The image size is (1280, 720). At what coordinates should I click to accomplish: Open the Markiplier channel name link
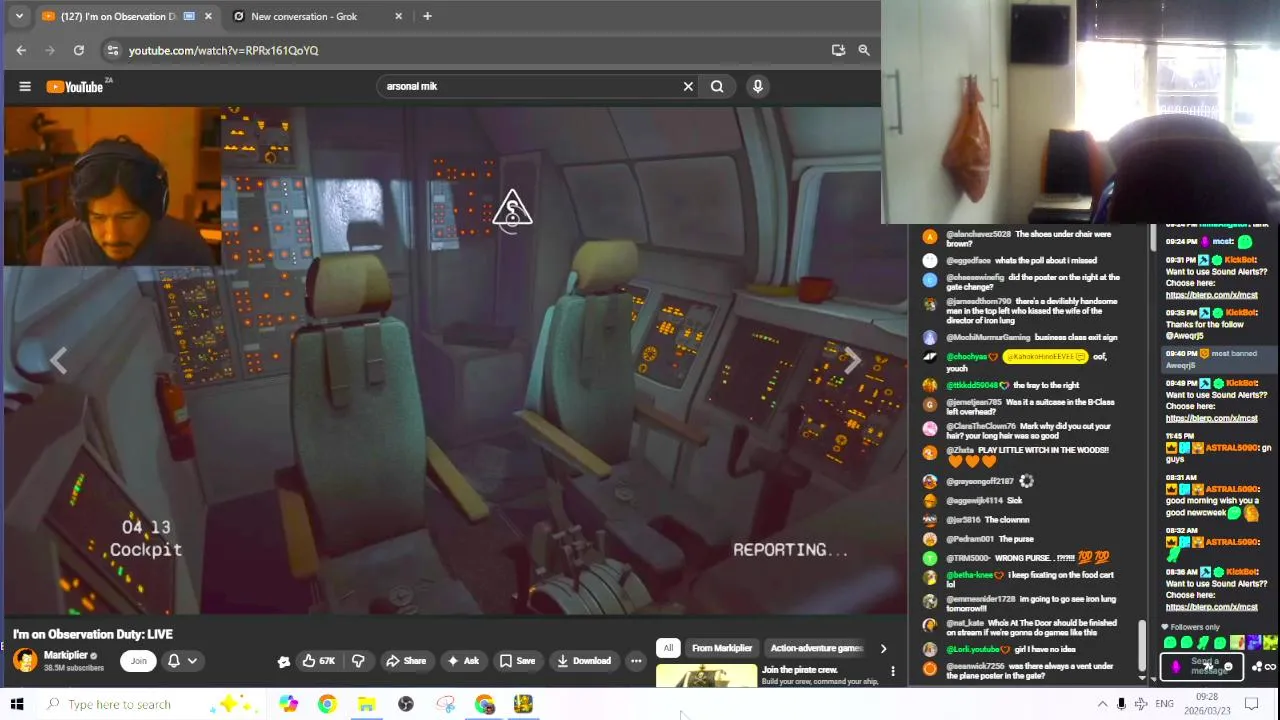pos(66,655)
